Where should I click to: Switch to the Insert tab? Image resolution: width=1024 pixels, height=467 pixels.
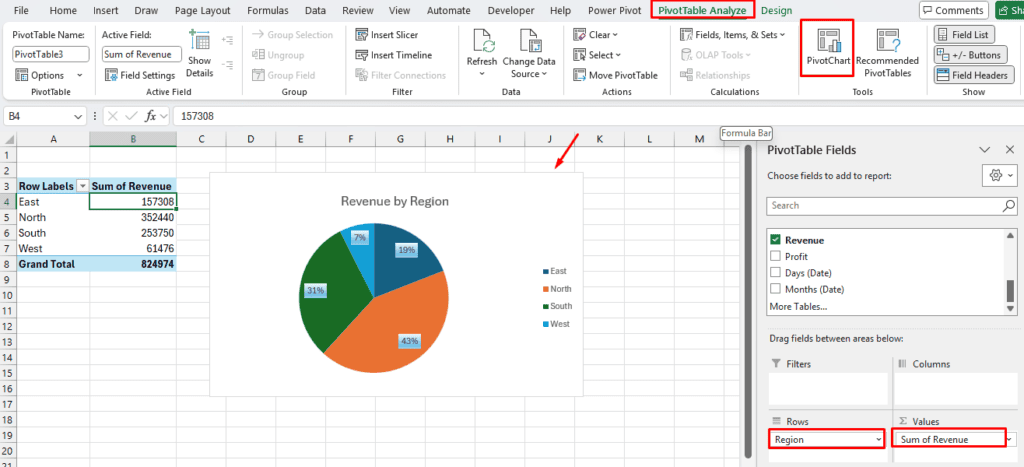(105, 10)
